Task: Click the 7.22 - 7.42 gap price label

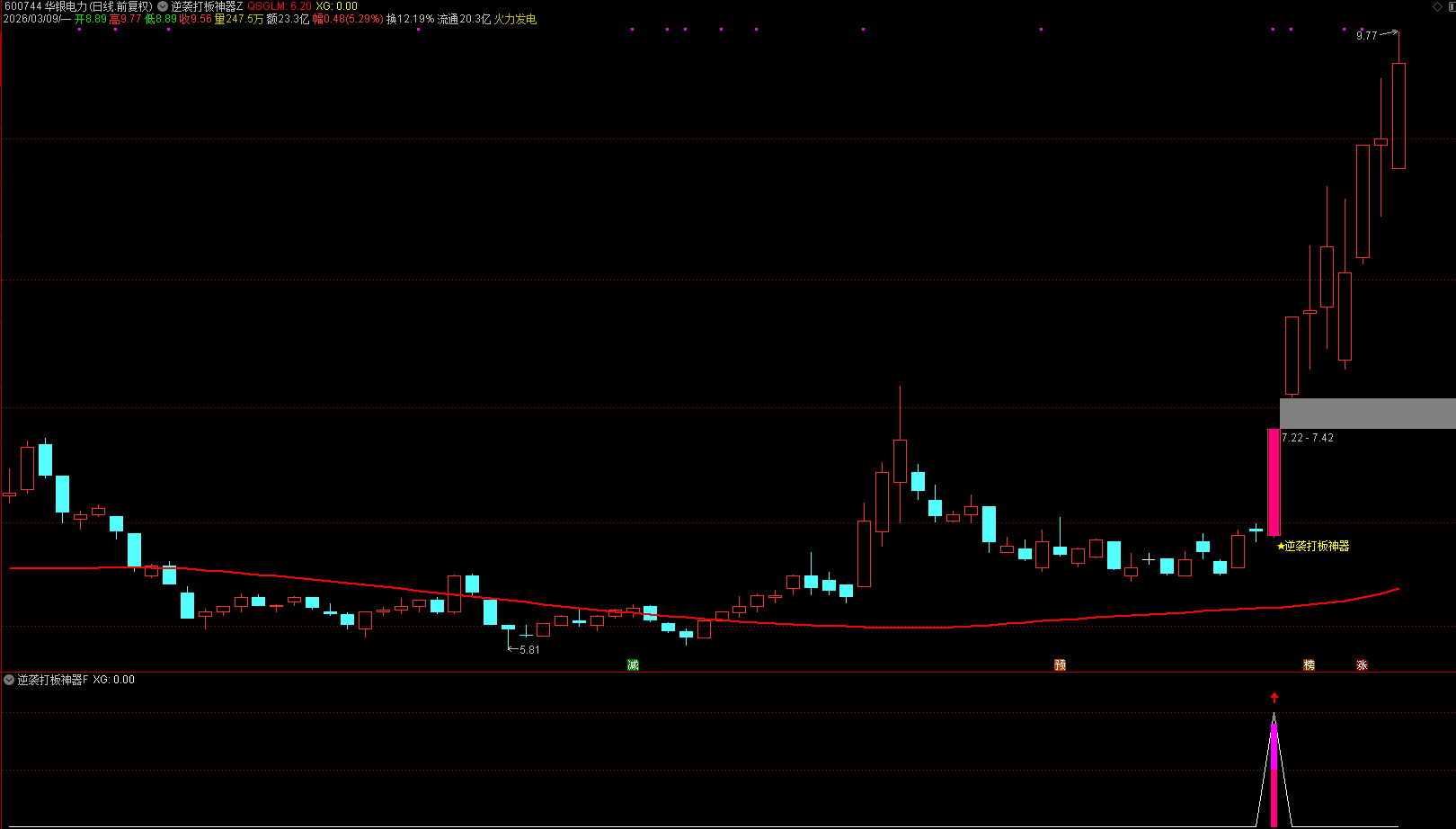Action: 1308,438
